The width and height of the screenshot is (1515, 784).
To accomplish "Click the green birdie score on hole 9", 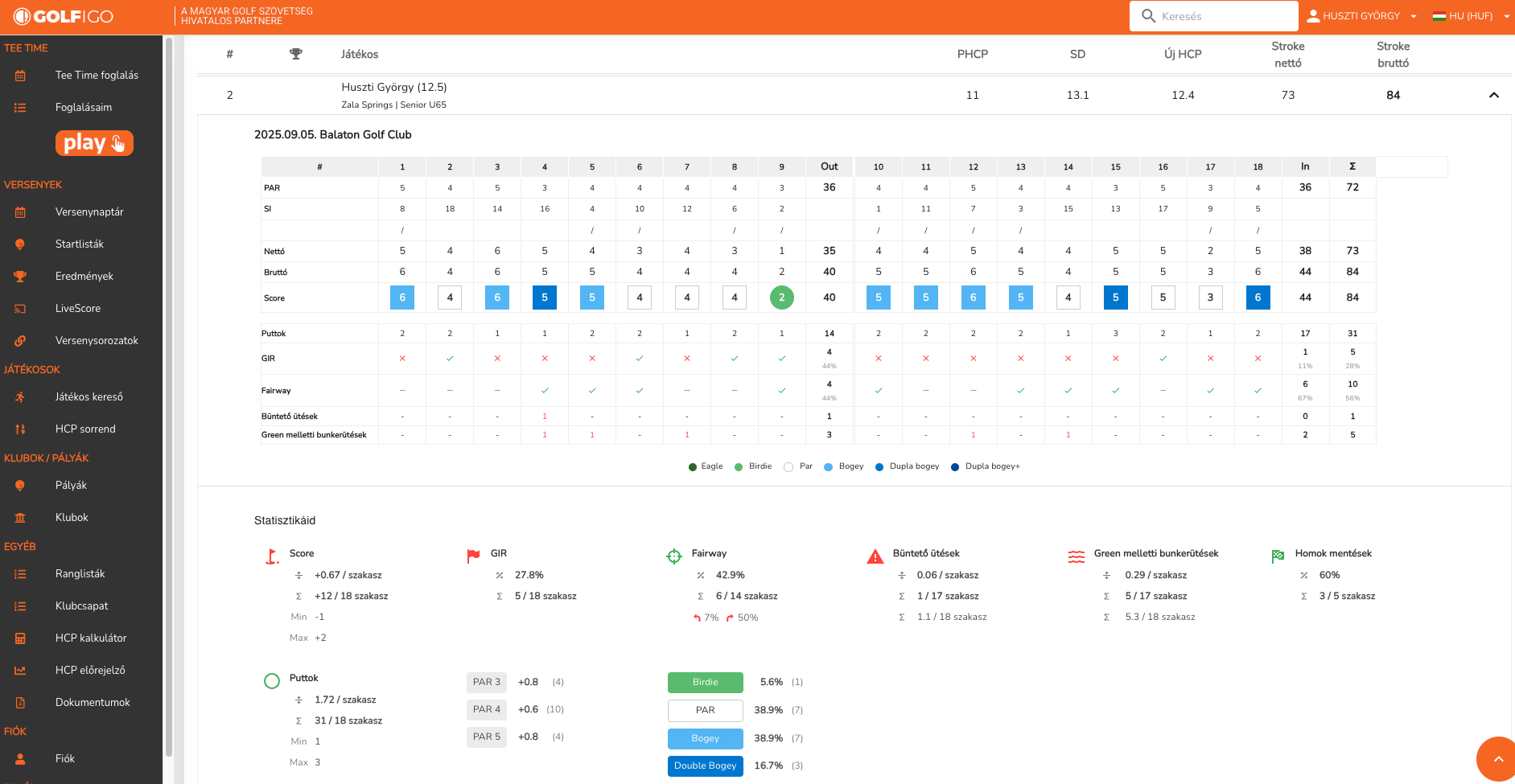I will pyautogui.click(x=781, y=298).
